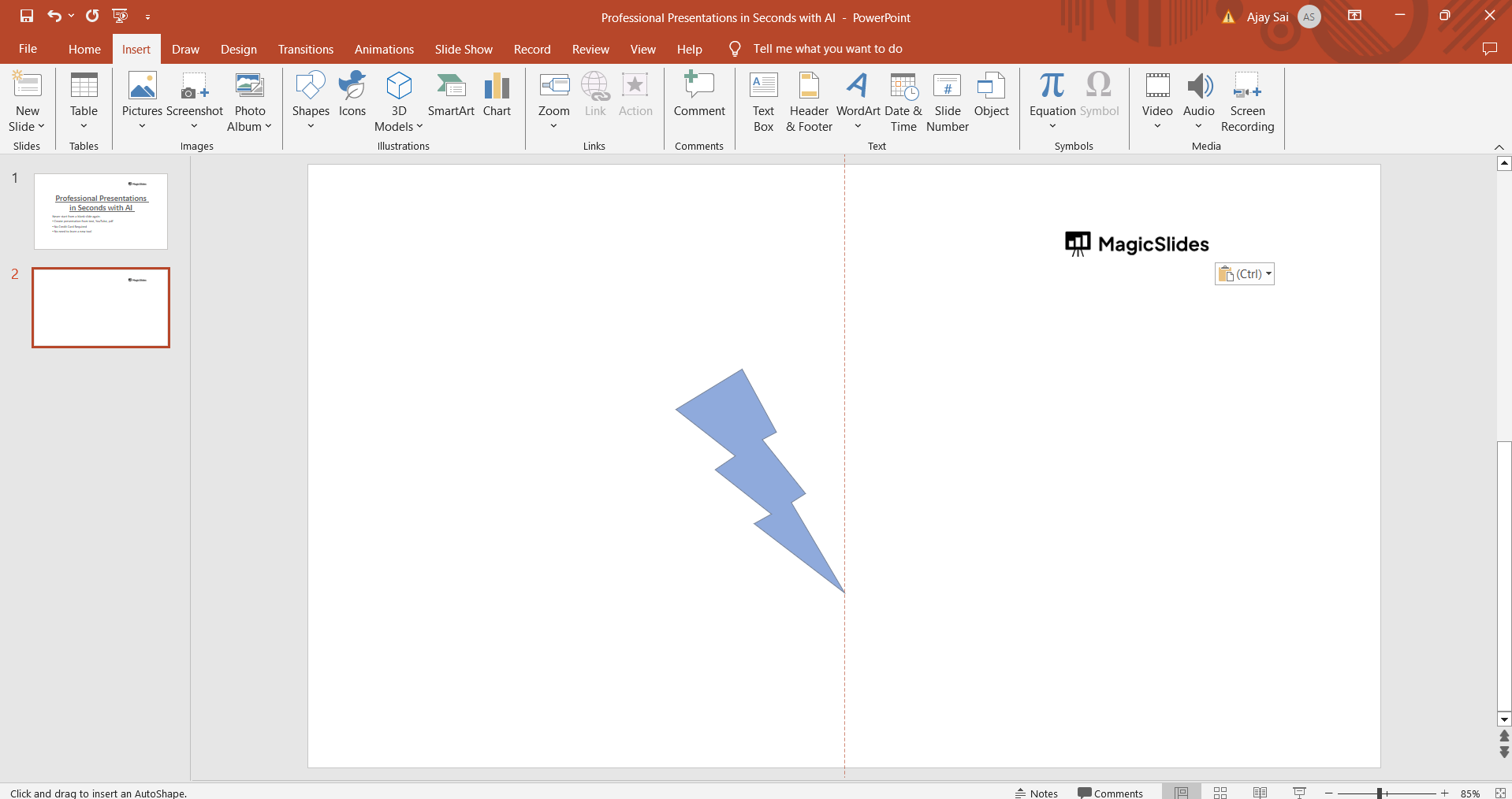1512x799 pixels.
Task: Insert a Text Box
Action: tap(763, 102)
